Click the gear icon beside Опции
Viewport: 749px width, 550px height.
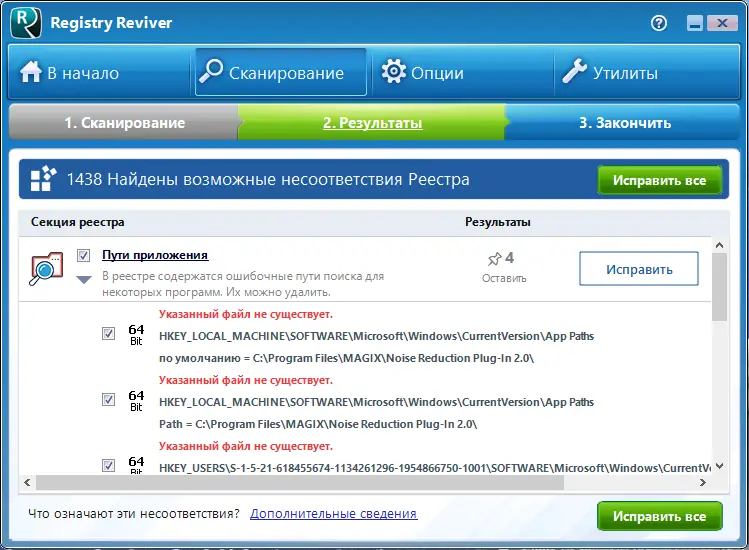point(394,72)
